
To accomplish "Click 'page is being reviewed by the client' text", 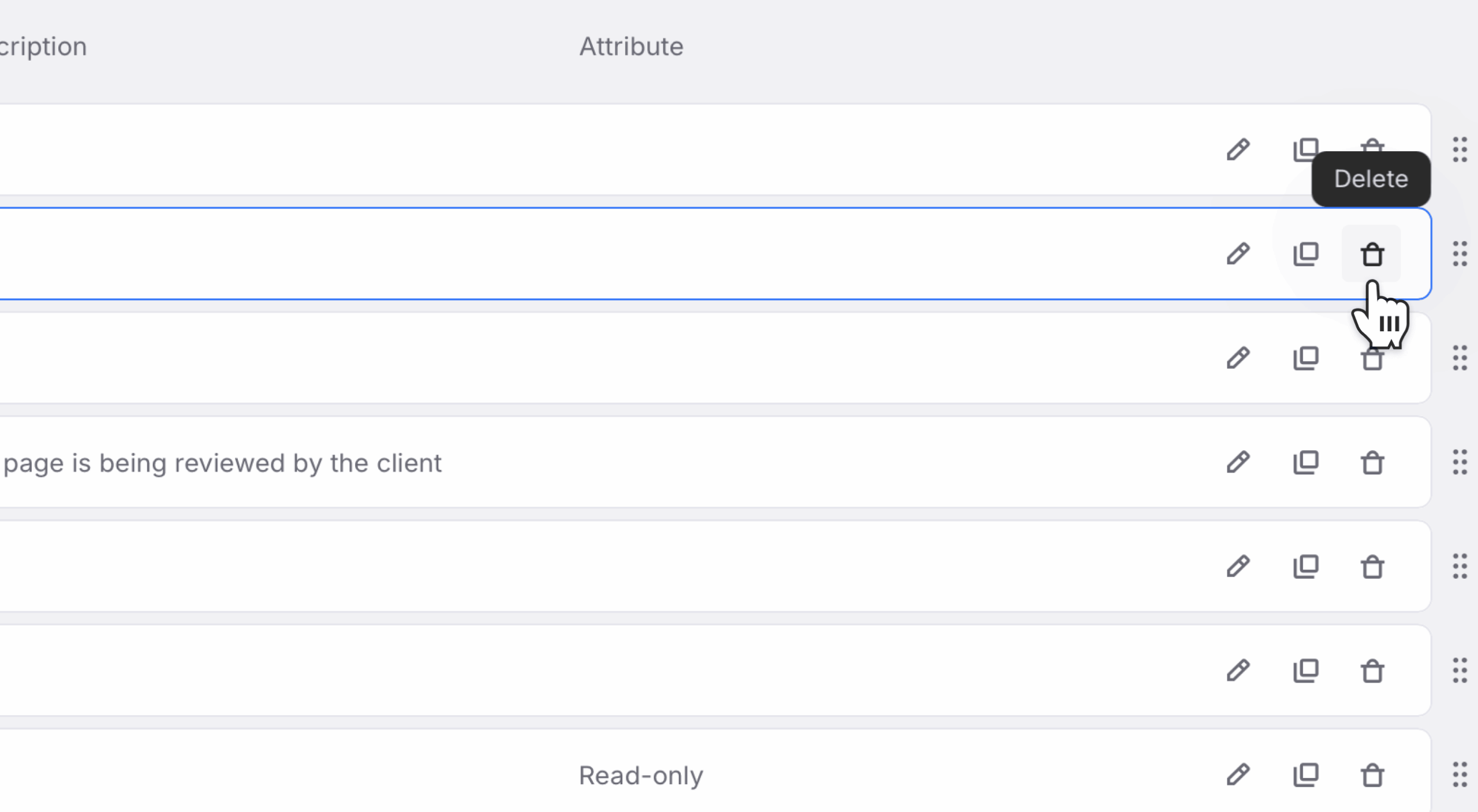I will 222,463.
